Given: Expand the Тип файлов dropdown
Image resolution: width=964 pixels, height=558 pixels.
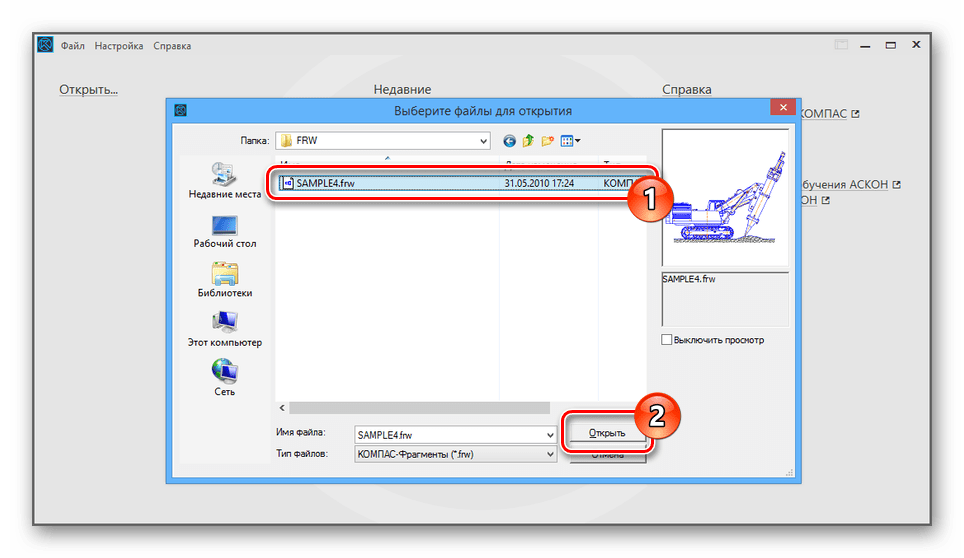Looking at the screenshot, I should coord(549,454).
